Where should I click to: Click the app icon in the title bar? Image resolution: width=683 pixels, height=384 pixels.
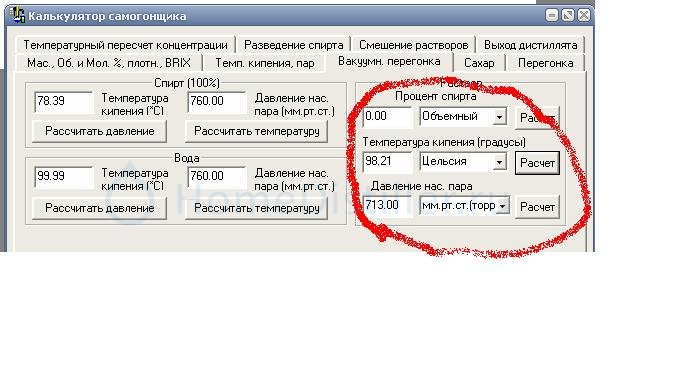17,15
